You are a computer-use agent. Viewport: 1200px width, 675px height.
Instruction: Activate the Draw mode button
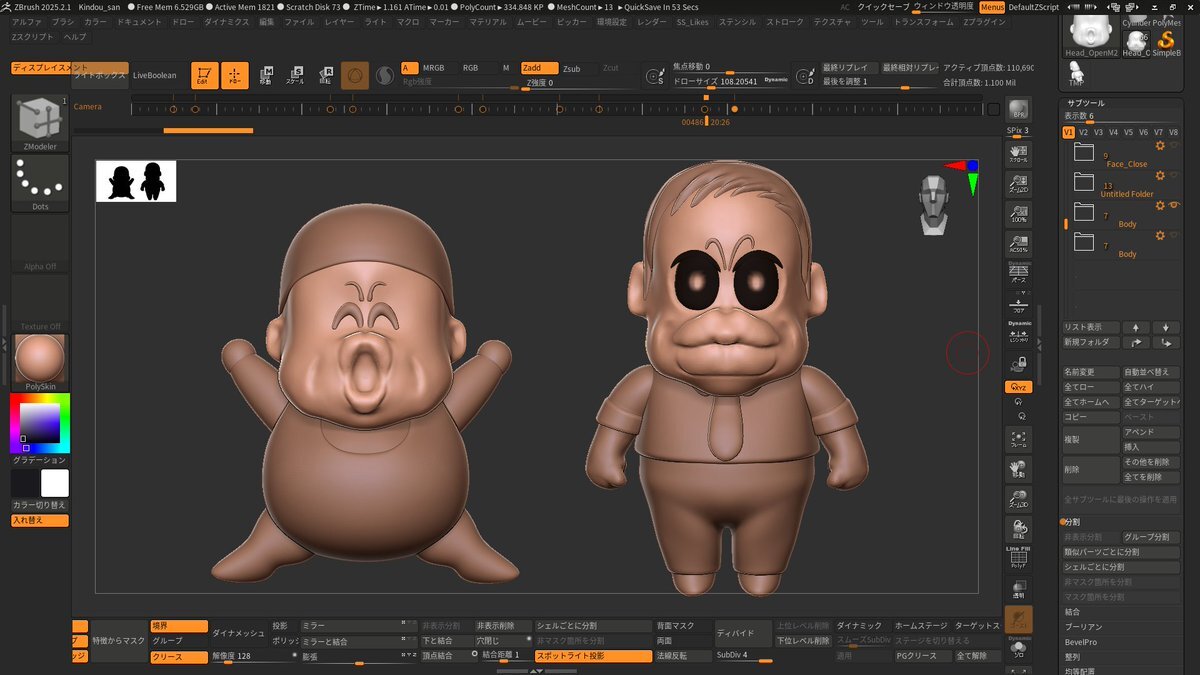235,75
